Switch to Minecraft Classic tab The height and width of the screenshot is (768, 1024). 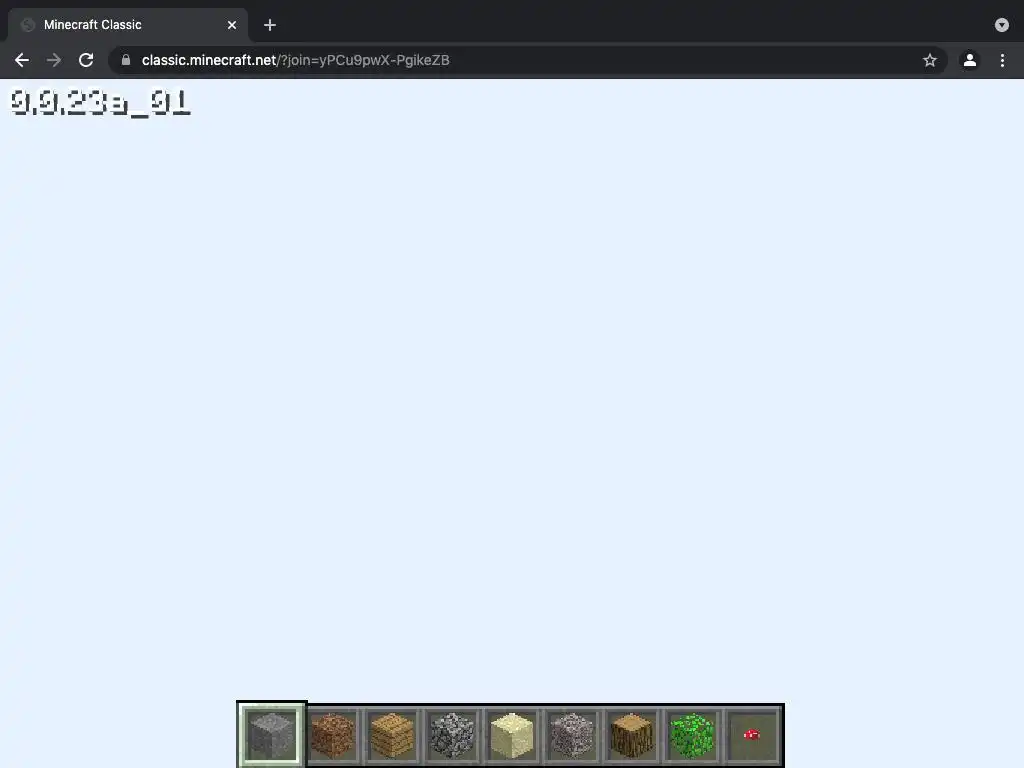(x=128, y=25)
